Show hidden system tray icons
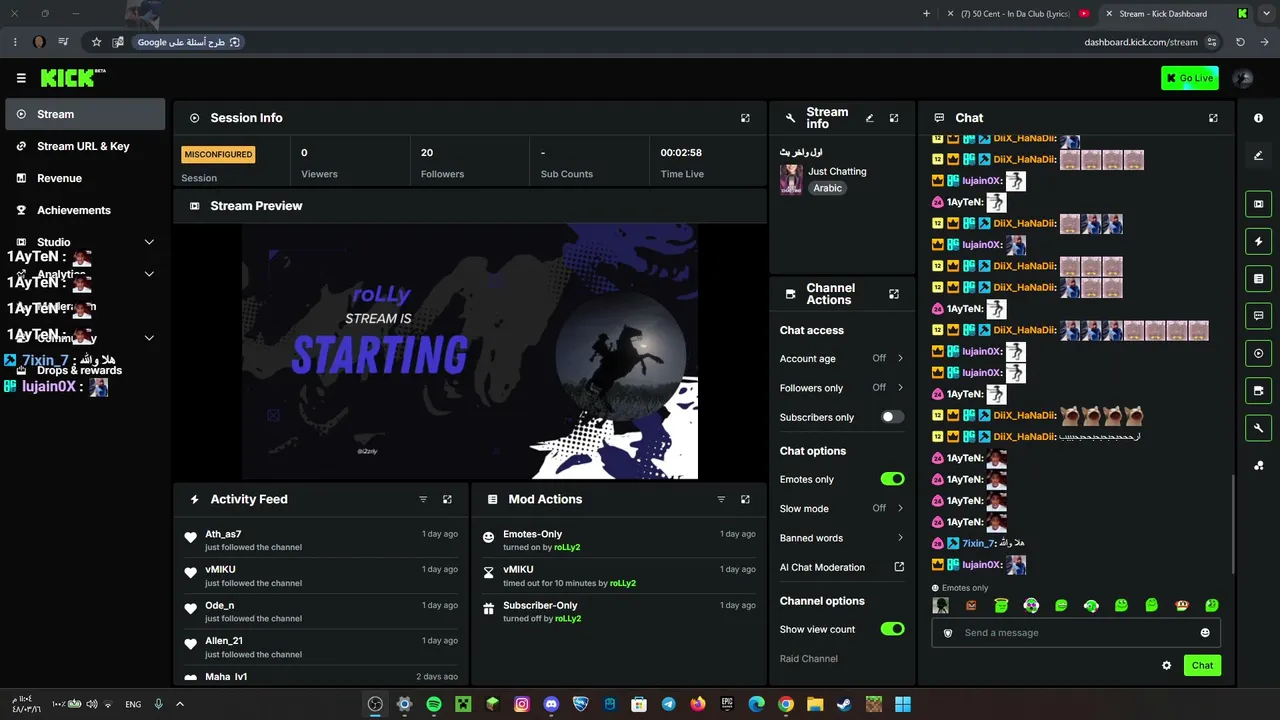 pos(180,704)
